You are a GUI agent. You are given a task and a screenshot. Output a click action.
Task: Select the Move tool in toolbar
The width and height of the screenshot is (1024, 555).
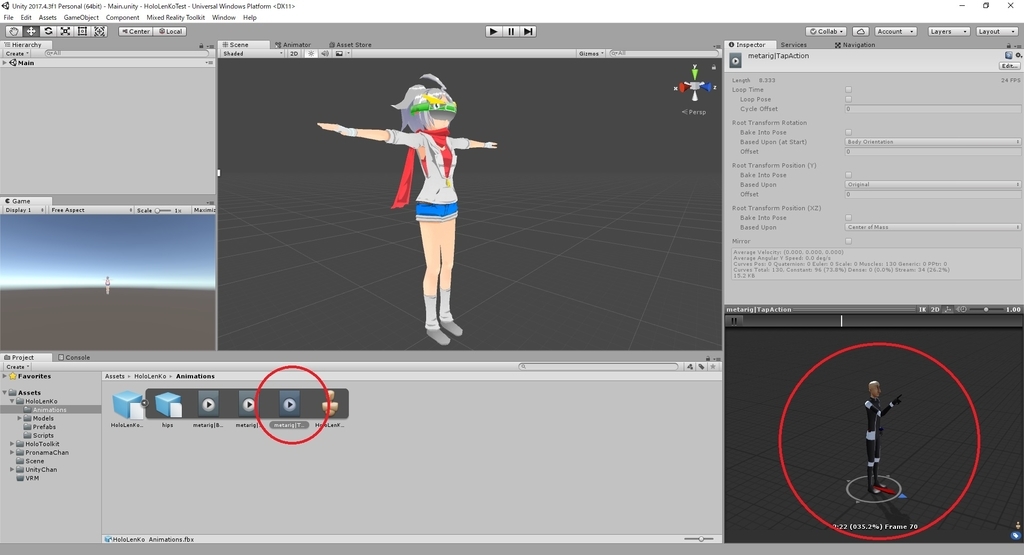tap(31, 31)
